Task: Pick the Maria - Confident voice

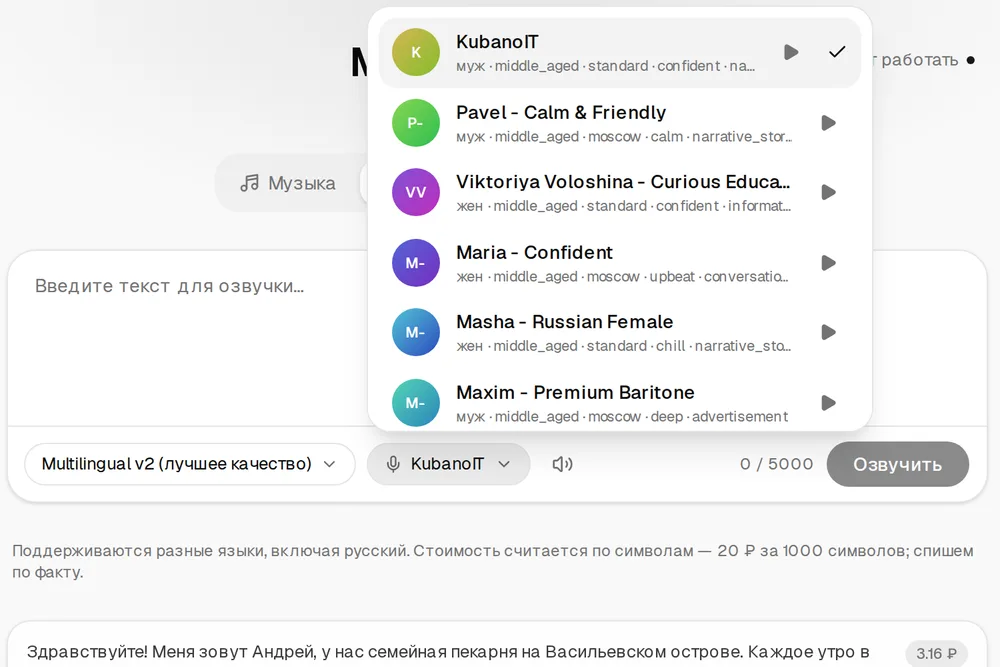Action: point(620,263)
